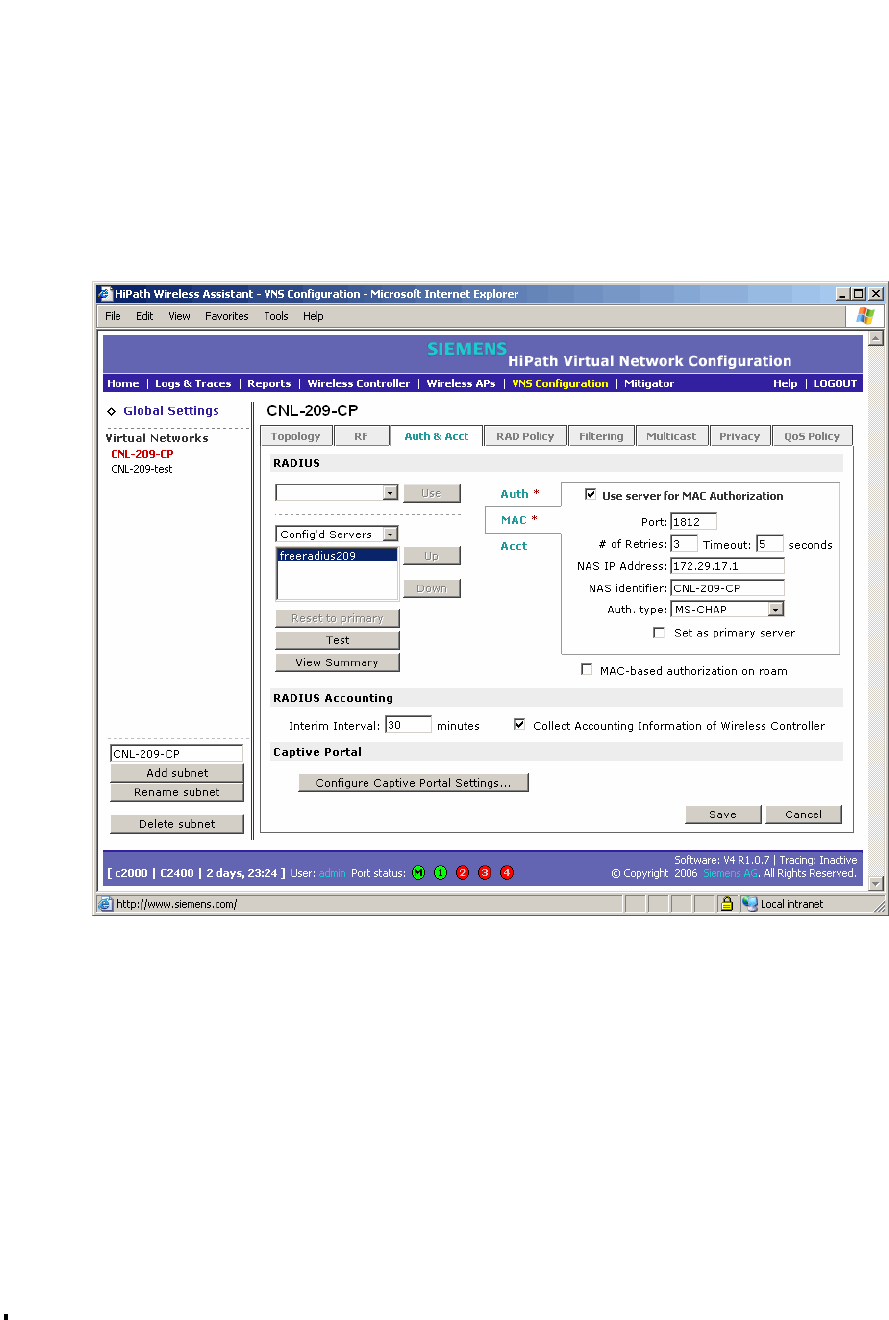This screenshot has height=1320, width=889.
Task: Switch to the Multicast tab
Action: [x=672, y=436]
